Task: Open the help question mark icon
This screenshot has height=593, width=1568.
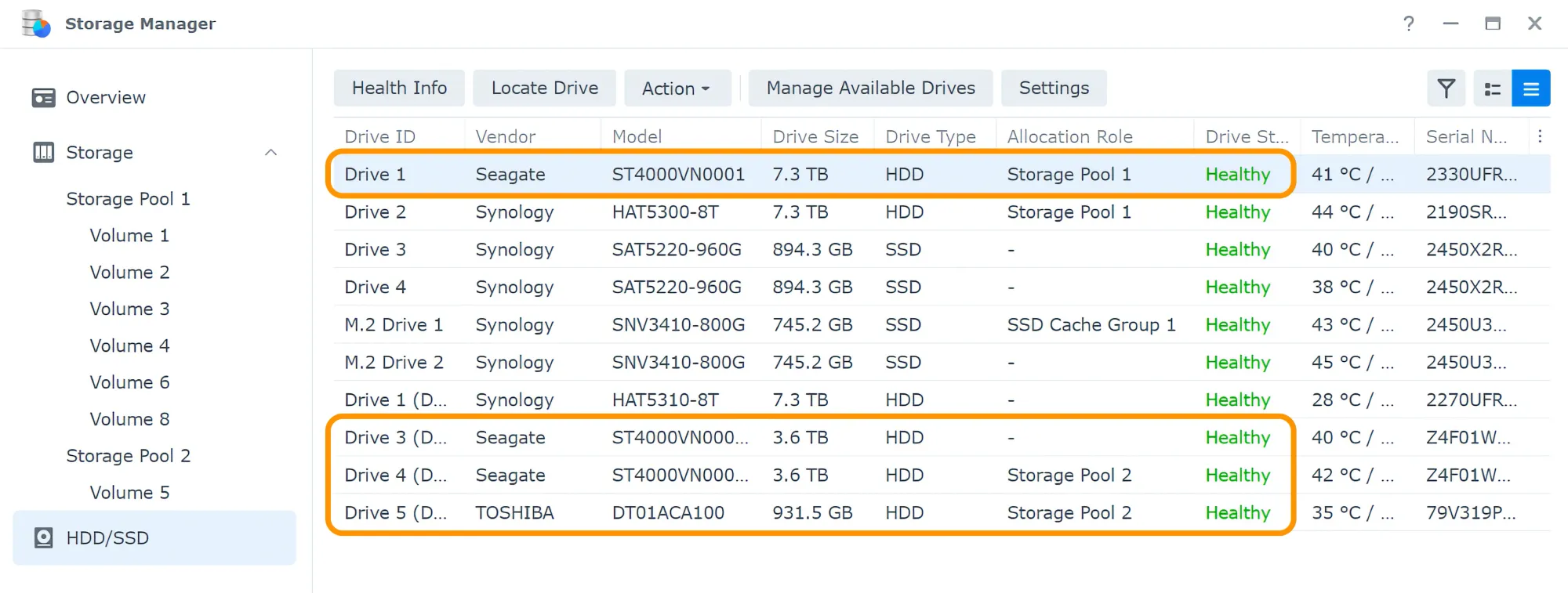Action: (x=1409, y=24)
